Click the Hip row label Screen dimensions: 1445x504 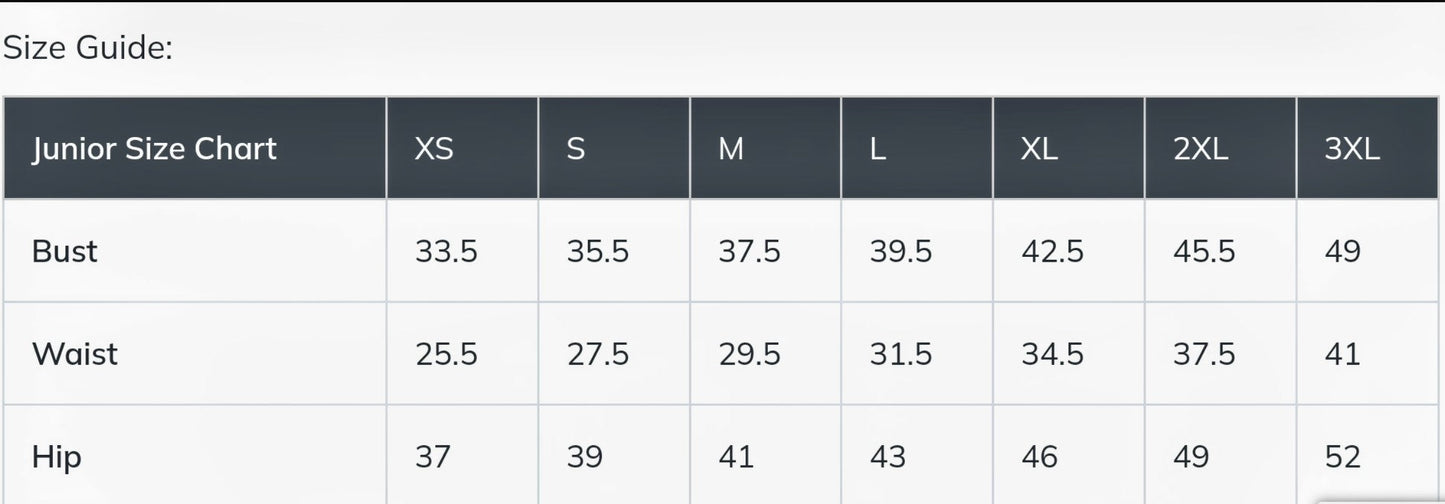(x=57, y=457)
